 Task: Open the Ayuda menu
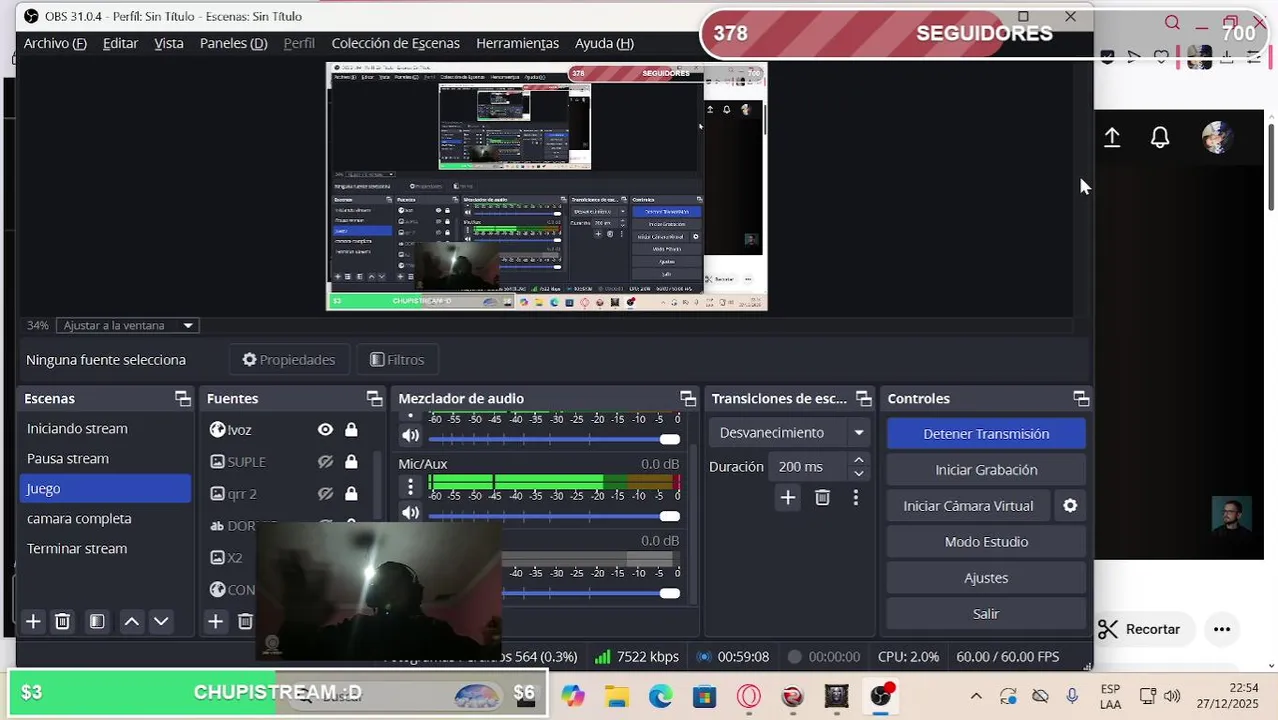pos(604,43)
